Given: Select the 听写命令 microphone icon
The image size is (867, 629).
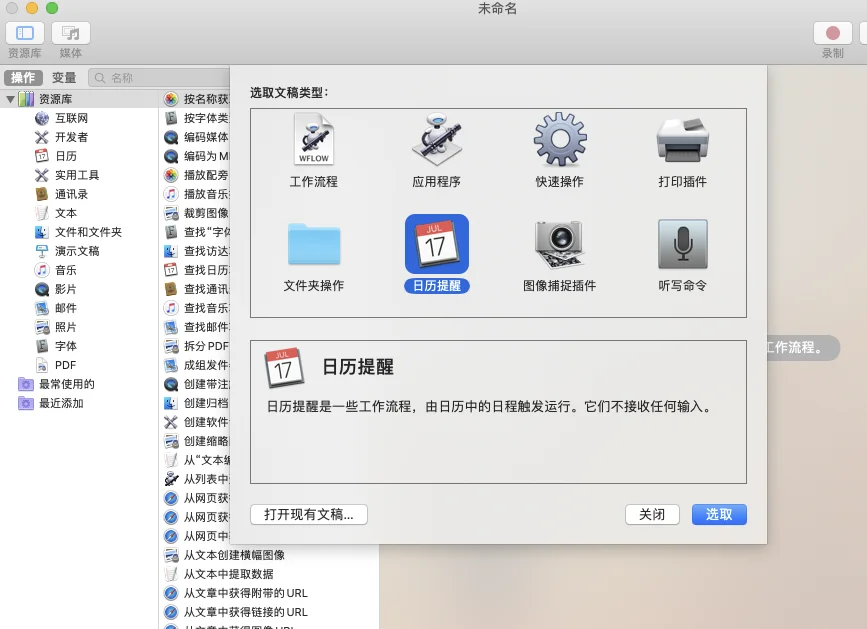Looking at the screenshot, I should point(682,244).
